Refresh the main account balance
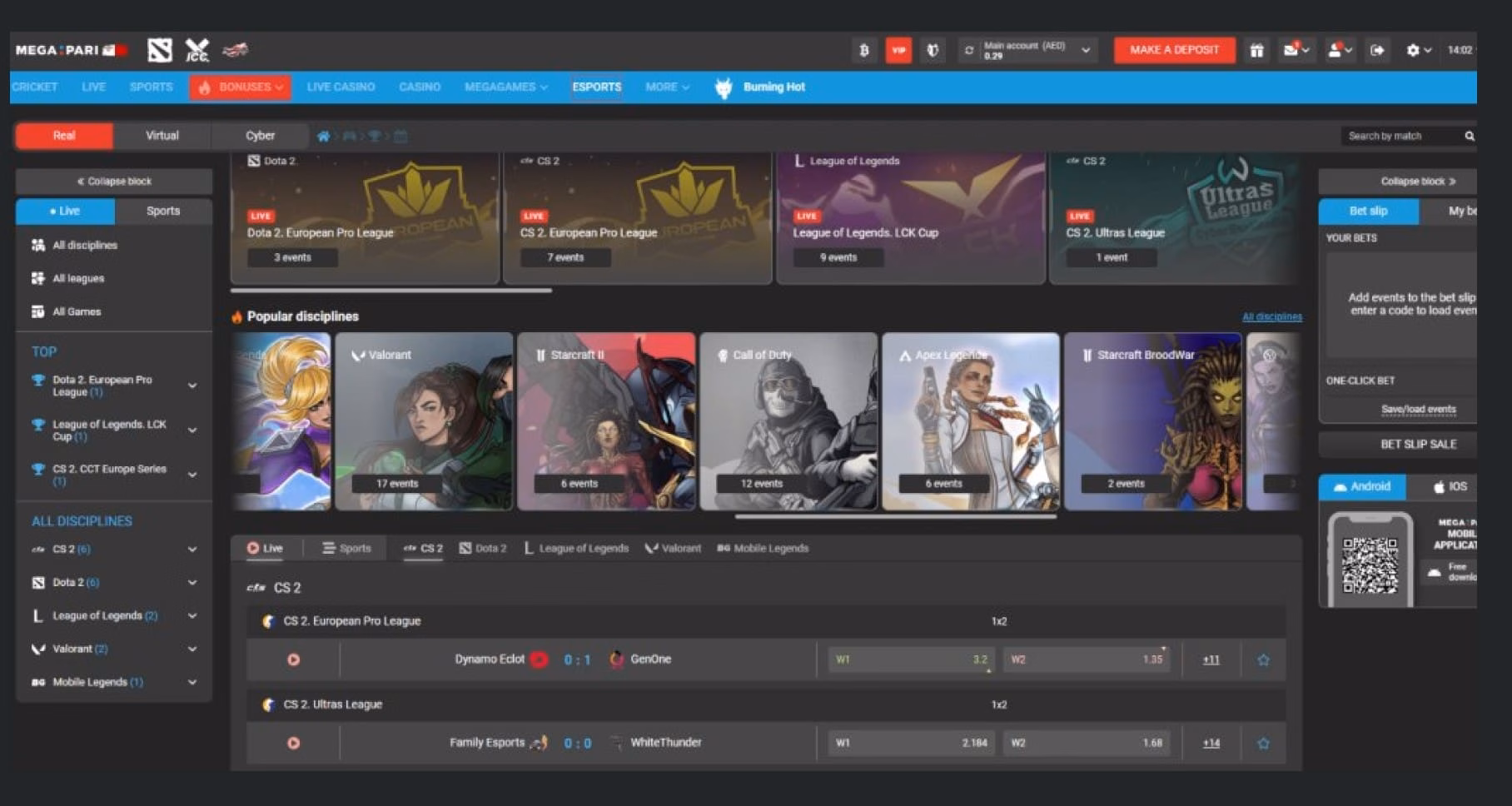The height and width of the screenshot is (806, 1512). click(969, 51)
